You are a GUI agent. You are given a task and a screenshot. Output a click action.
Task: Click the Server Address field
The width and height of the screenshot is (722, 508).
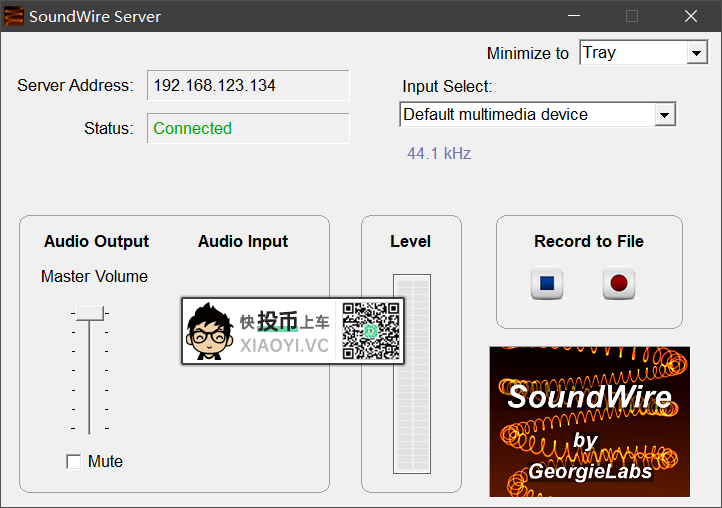coord(248,86)
